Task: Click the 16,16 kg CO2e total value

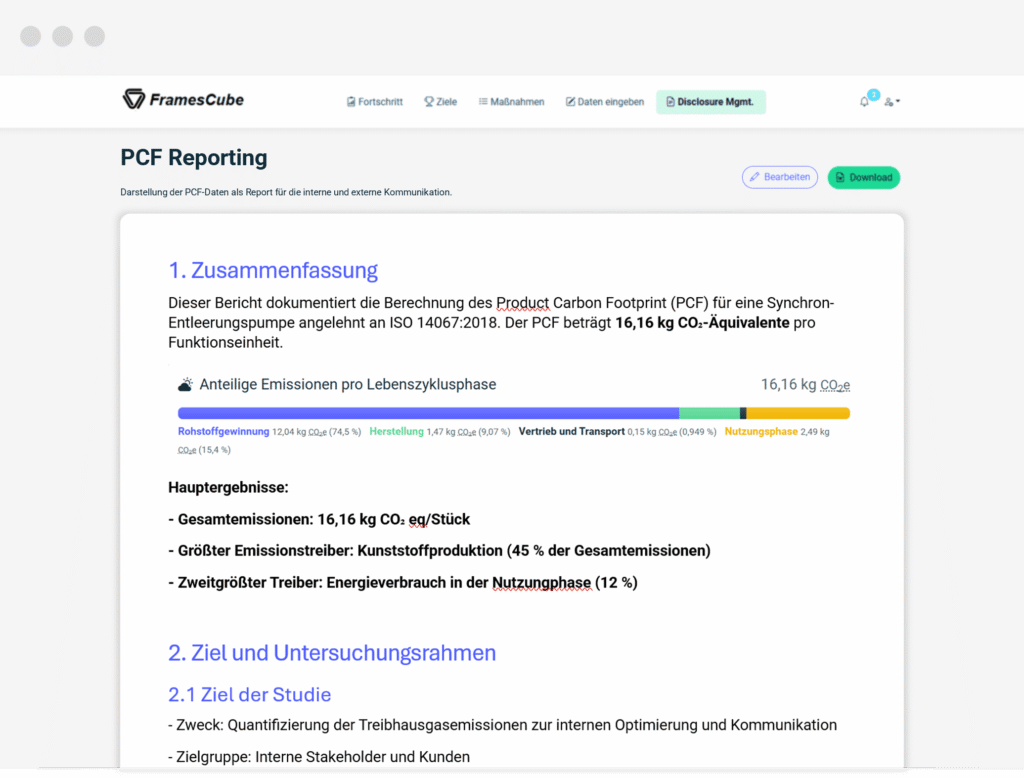Action: tap(805, 385)
